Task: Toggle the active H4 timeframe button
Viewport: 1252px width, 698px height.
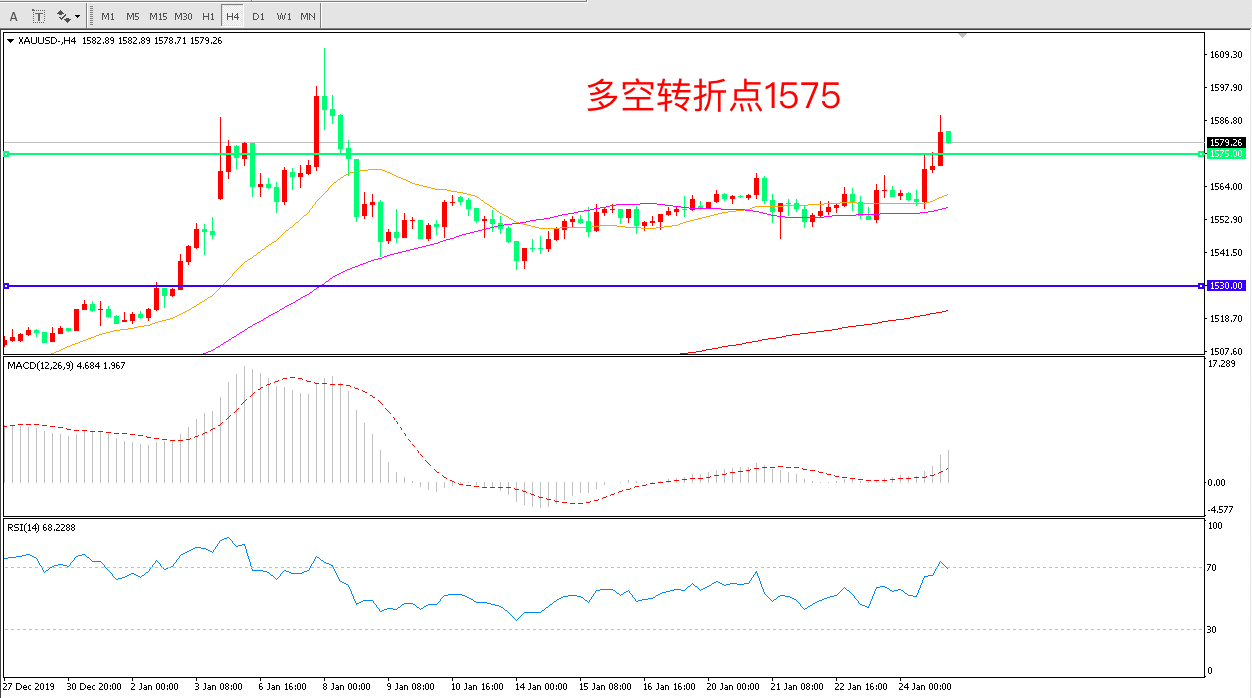Action: [233, 16]
